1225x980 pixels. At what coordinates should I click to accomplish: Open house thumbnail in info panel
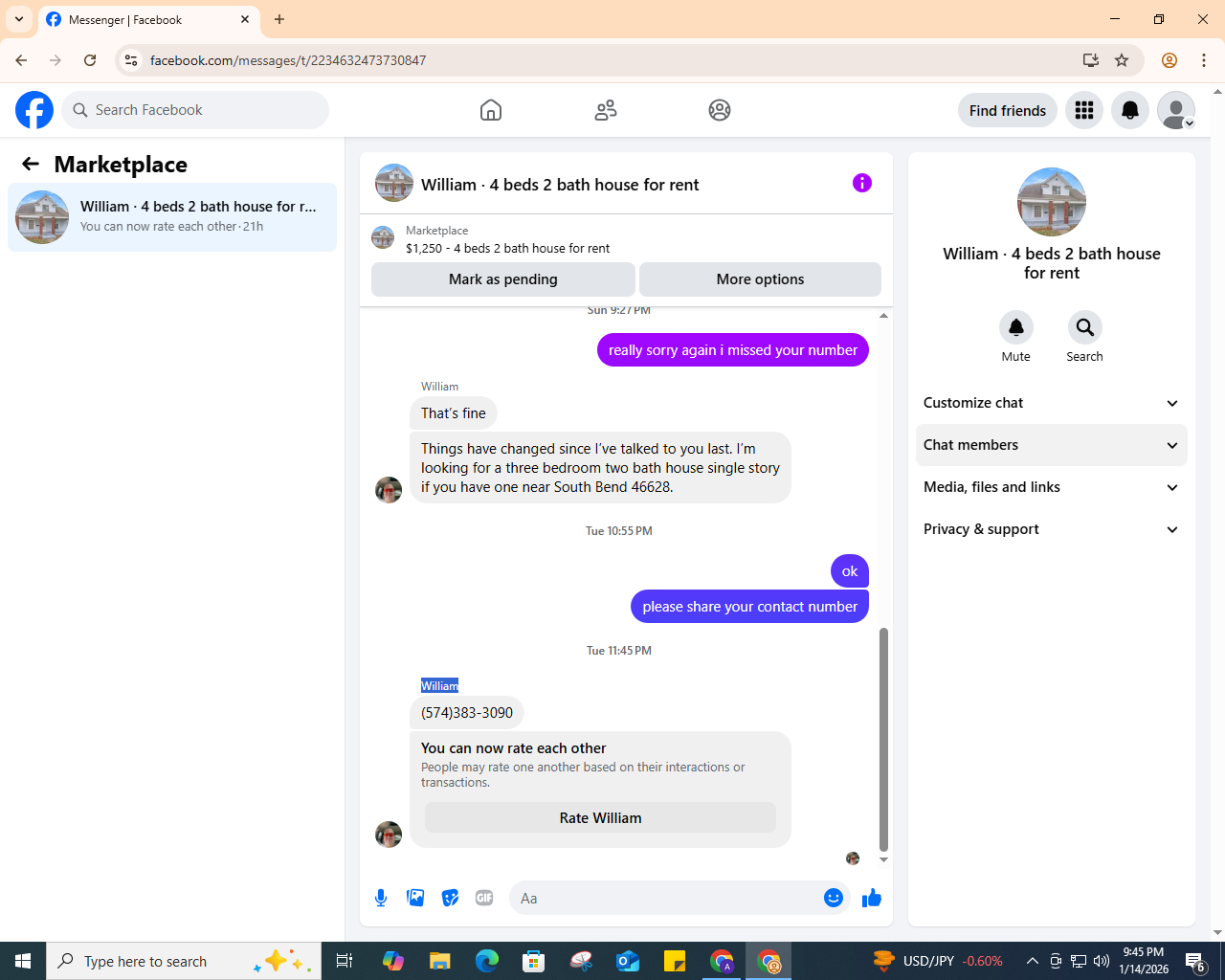pyautogui.click(x=1052, y=202)
